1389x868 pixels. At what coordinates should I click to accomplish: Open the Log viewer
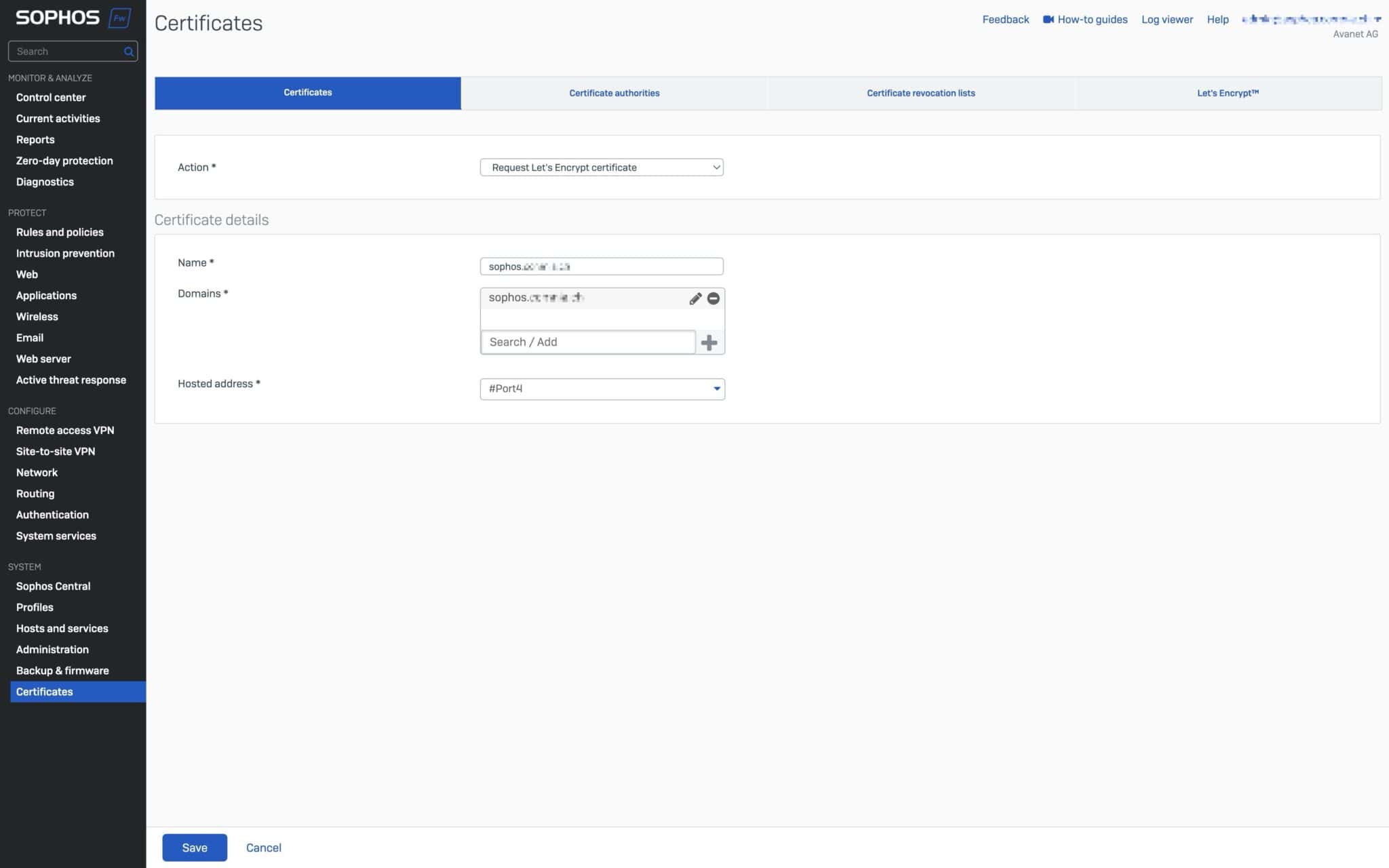(x=1167, y=19)
